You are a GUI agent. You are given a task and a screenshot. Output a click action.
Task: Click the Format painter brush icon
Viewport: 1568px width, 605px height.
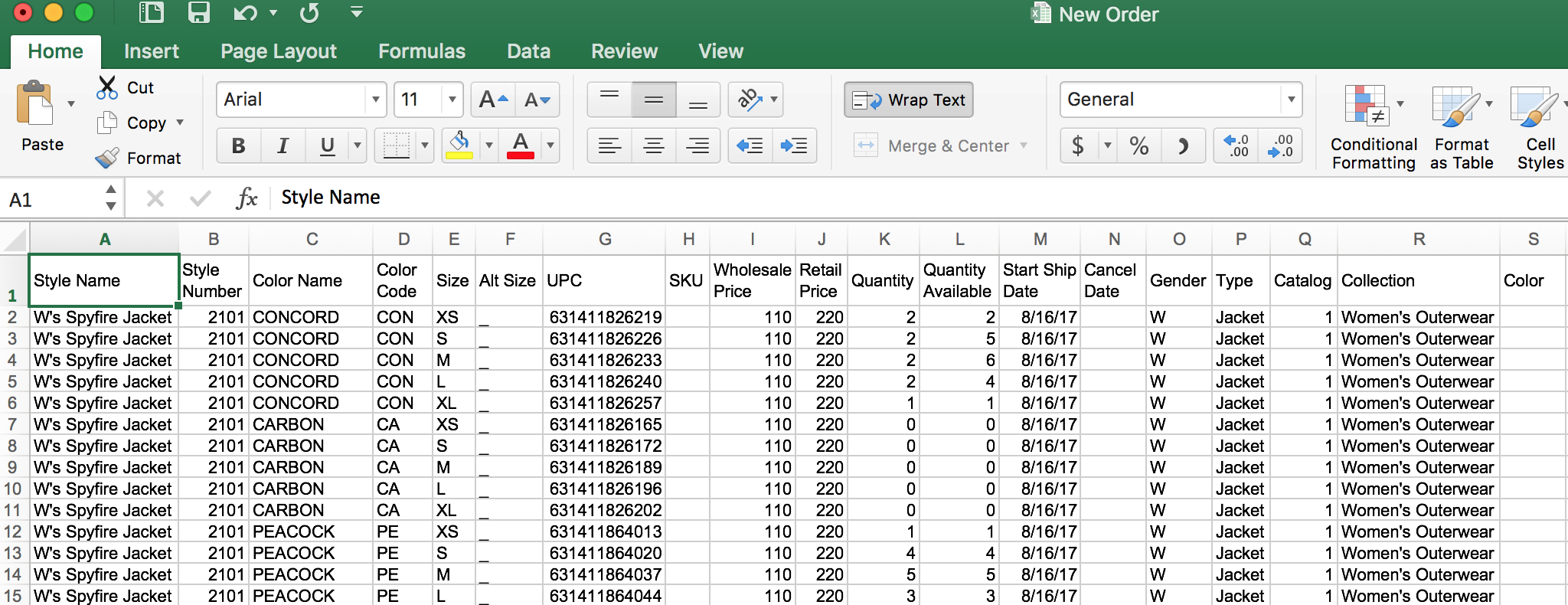[107, 158]
